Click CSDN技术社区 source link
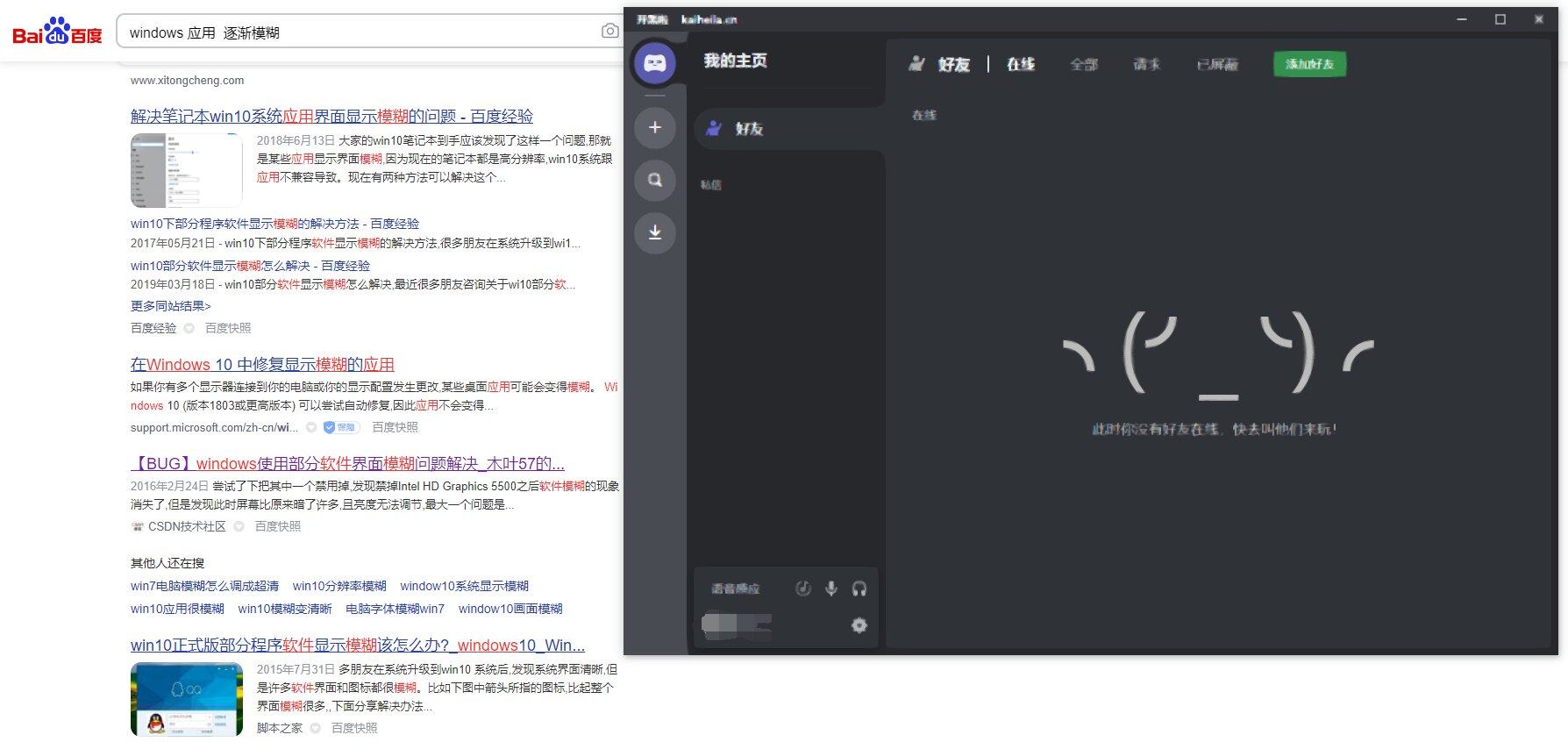This screenshot has width=1568, height=742. [187, 526]
